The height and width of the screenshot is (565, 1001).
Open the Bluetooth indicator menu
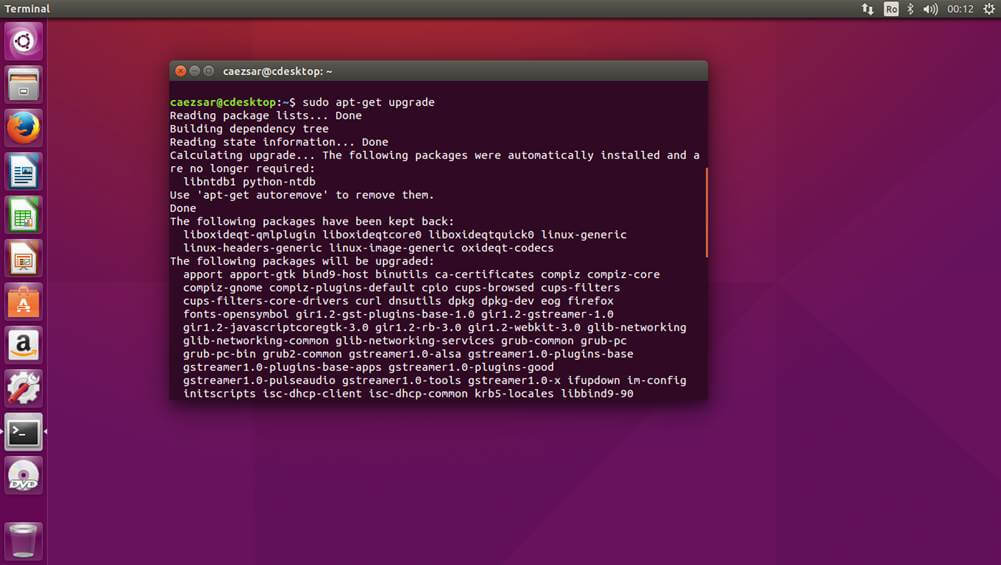[x=911, y=9]
